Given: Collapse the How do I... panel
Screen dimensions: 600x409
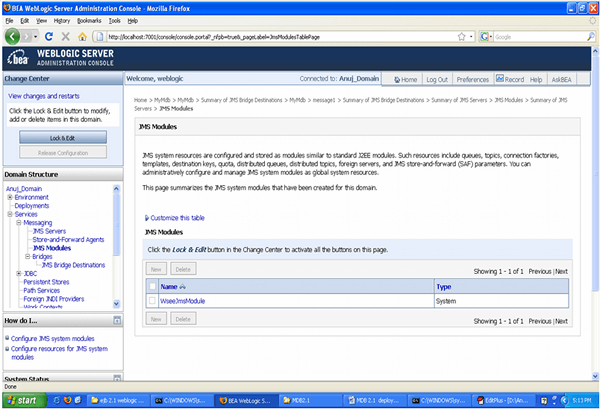Looking at the screenshot, I should pos(117,320).
